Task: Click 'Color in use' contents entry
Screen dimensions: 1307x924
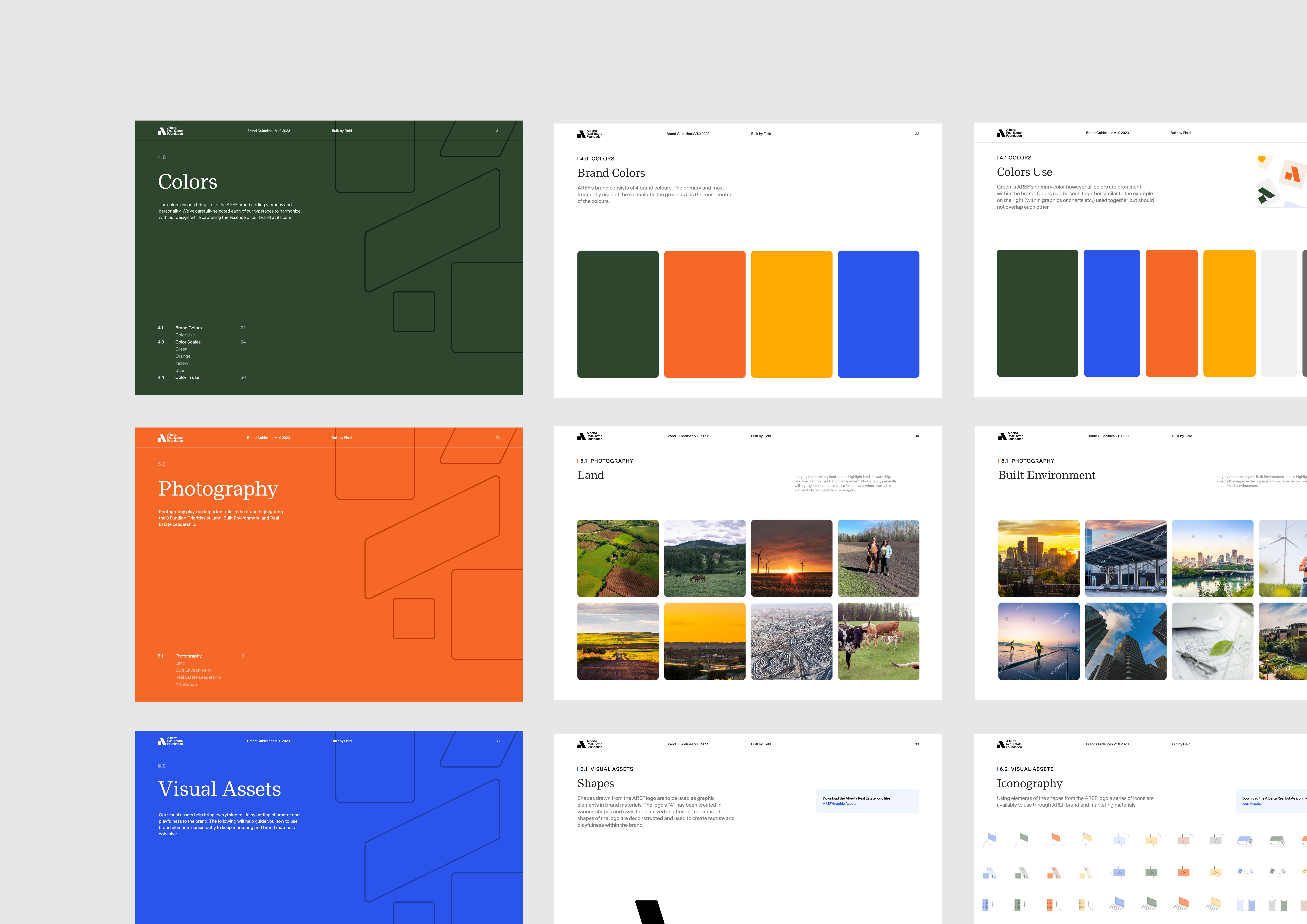Action: tap(187, 377)
